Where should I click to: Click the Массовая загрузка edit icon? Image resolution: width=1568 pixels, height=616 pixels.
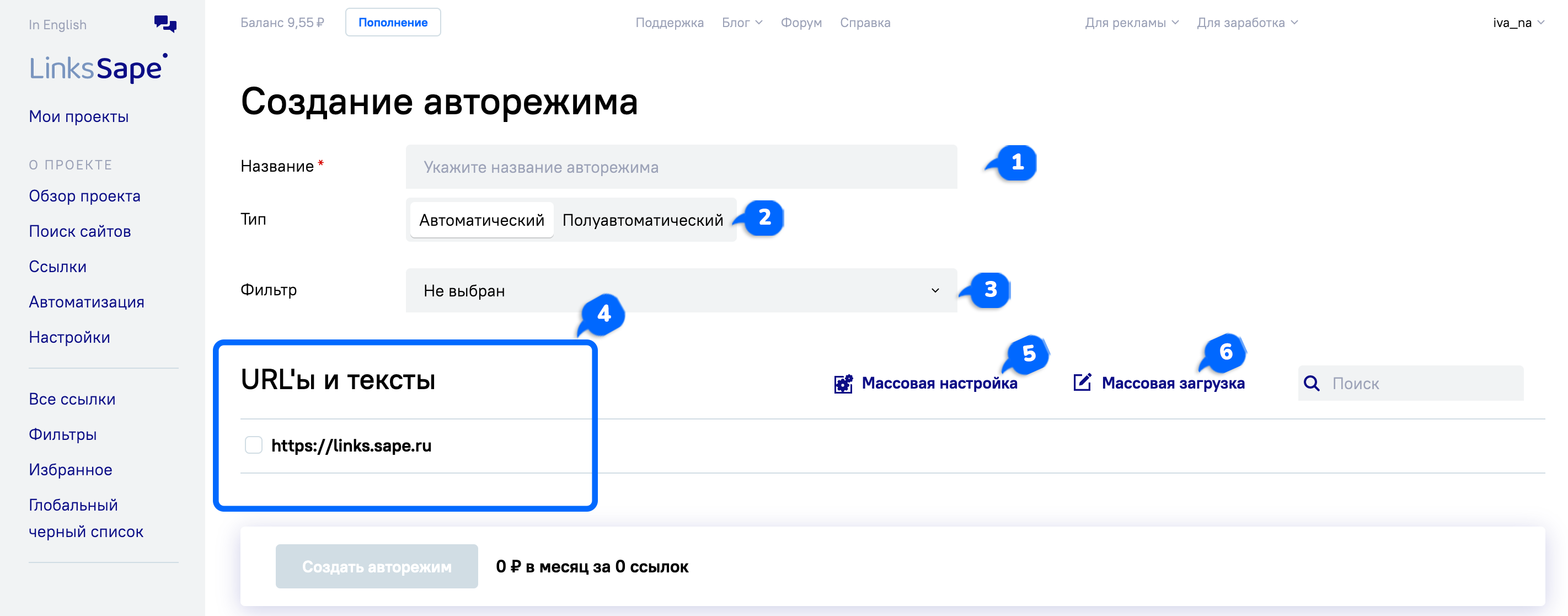pyautogui.click(x=1082, y=383)
